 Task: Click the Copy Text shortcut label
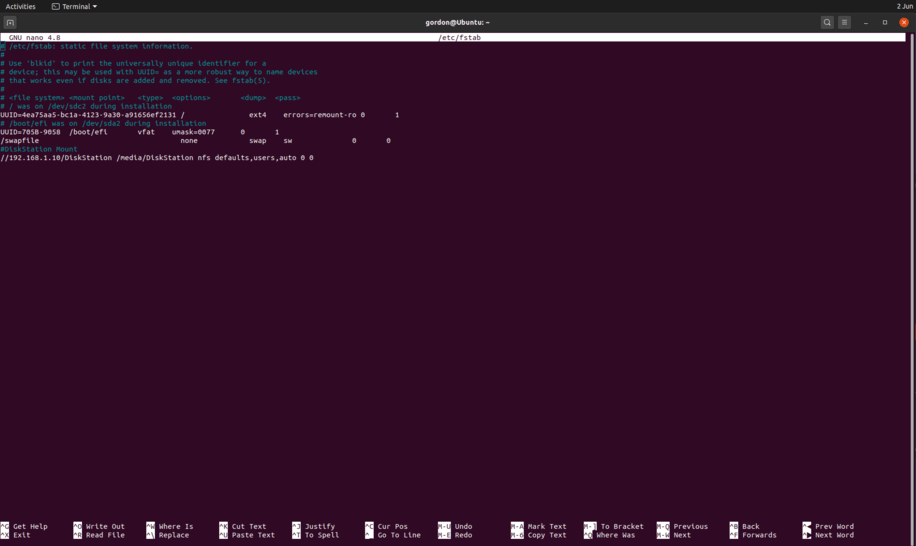(x=547, y=535)
